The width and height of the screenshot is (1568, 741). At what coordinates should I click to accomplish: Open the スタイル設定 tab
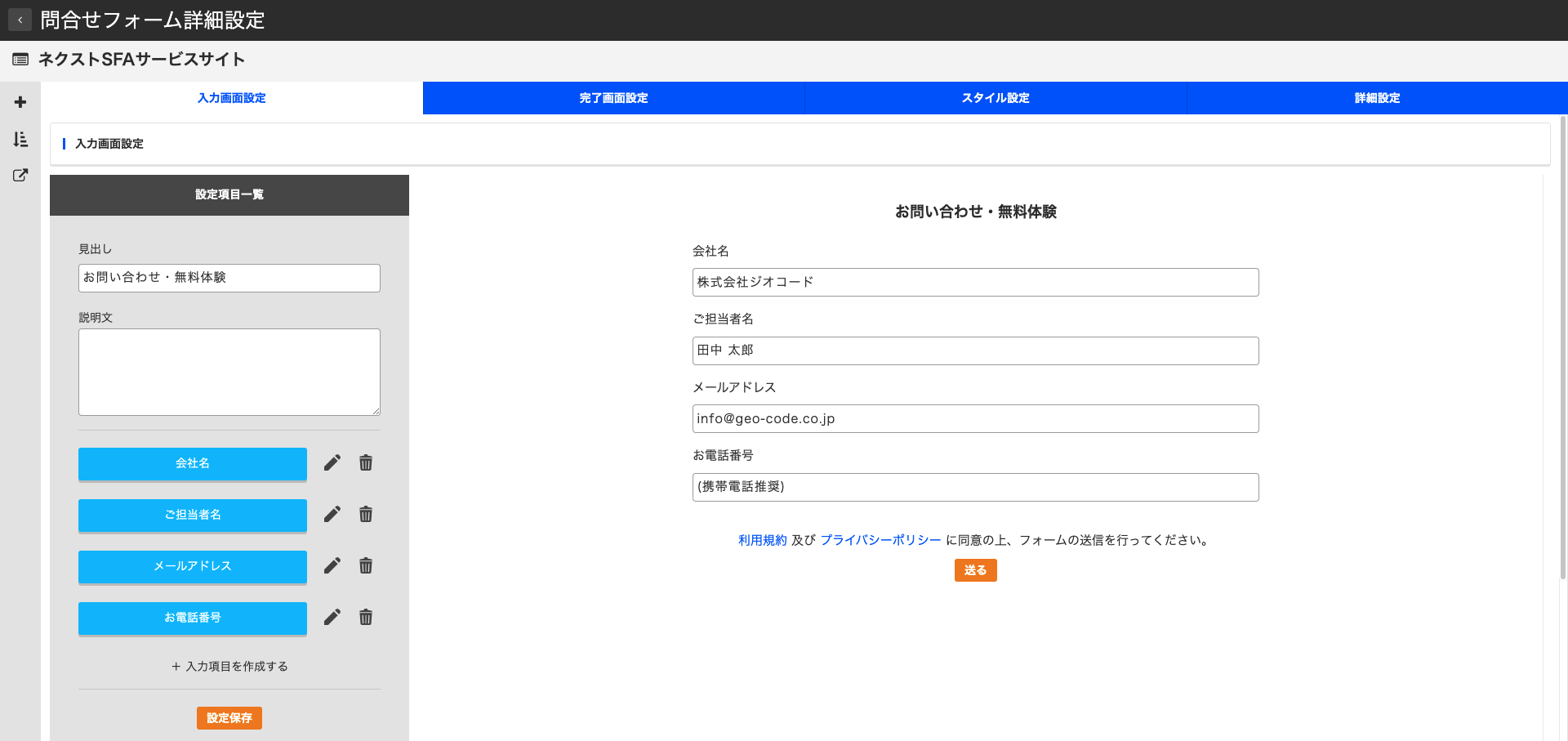[x=995, y=98]
